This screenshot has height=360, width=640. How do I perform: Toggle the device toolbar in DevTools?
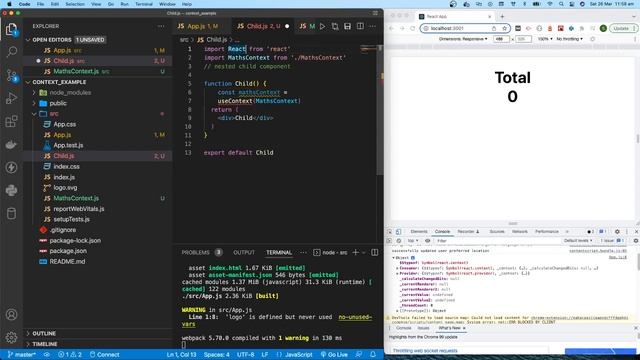click(398, 231)
